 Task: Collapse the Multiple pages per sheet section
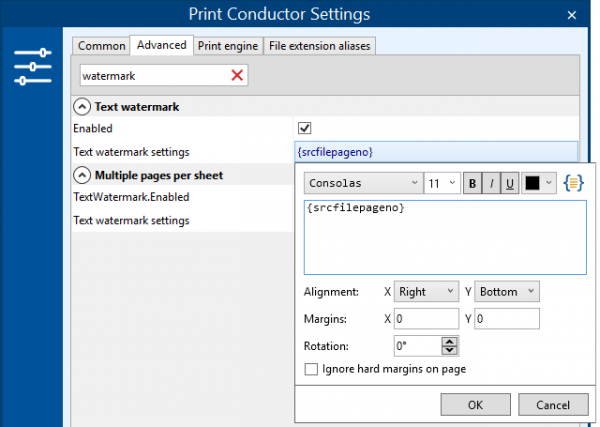[x=82, y=175]
